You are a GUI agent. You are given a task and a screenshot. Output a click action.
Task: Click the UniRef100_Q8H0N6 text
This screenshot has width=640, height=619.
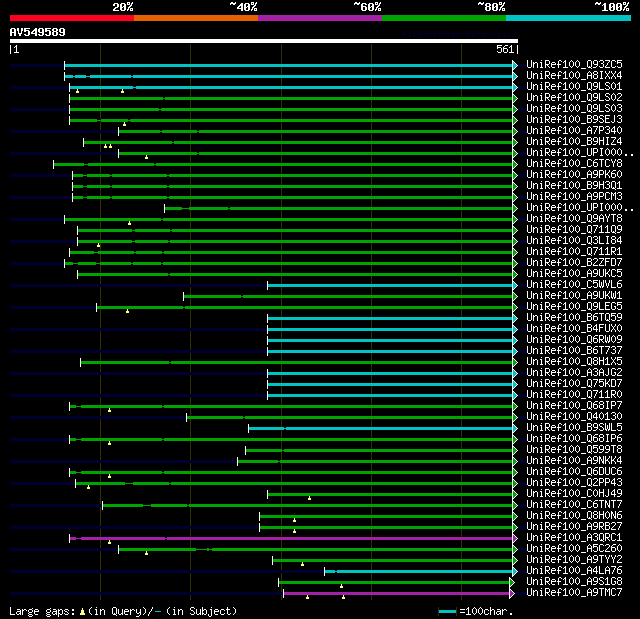point(574,516)
